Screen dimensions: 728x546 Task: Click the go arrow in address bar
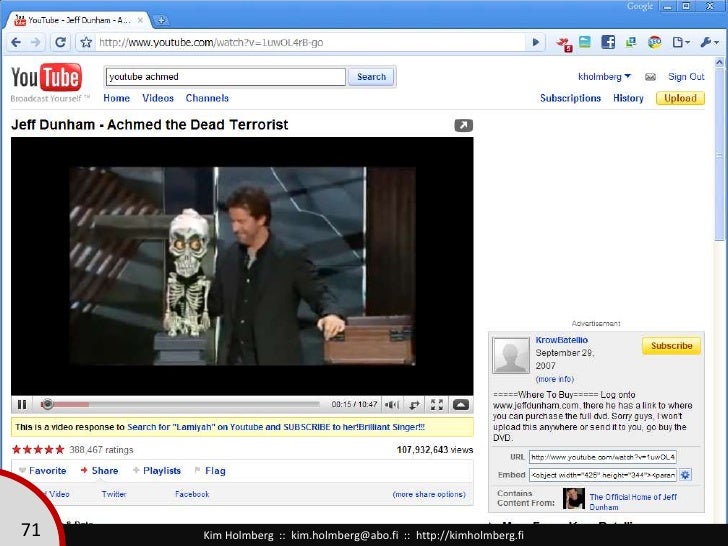tap(535, 43)
